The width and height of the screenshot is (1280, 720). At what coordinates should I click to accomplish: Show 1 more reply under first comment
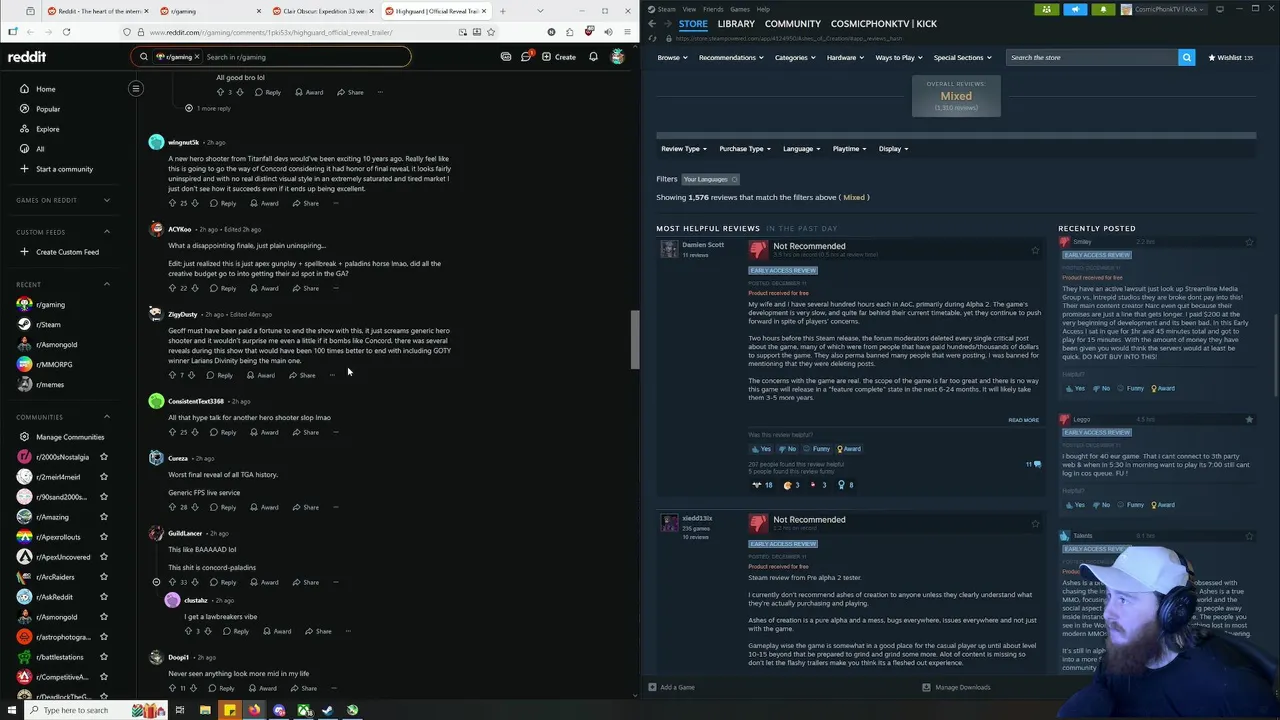coord(208,108)
